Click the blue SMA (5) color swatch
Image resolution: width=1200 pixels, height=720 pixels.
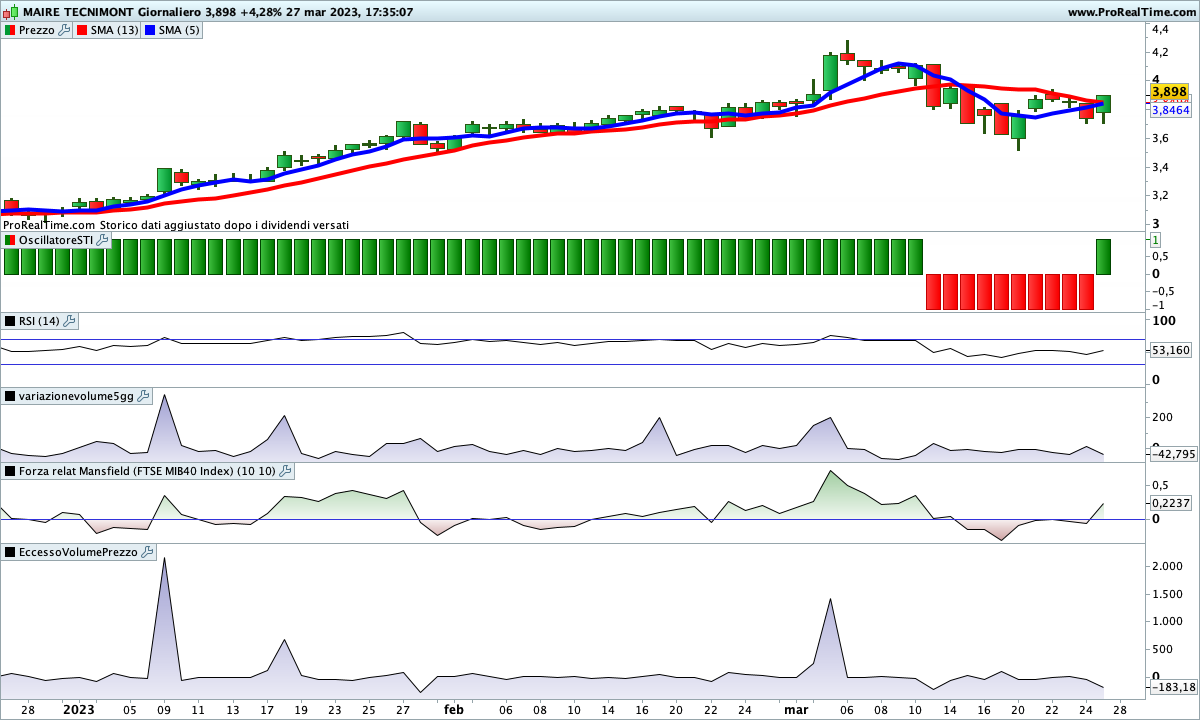150,30
